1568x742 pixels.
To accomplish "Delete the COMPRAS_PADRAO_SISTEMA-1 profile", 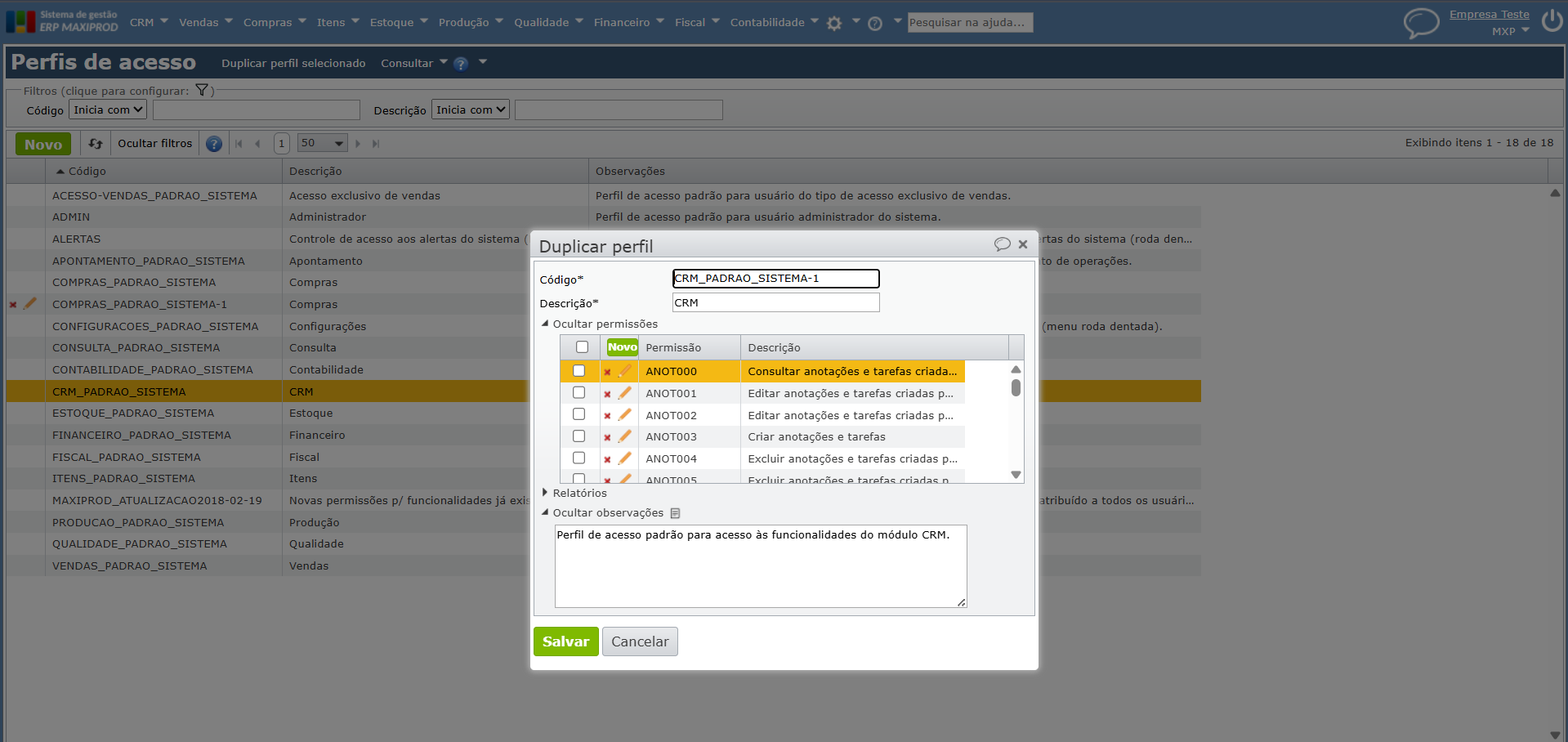I will 13,305.
